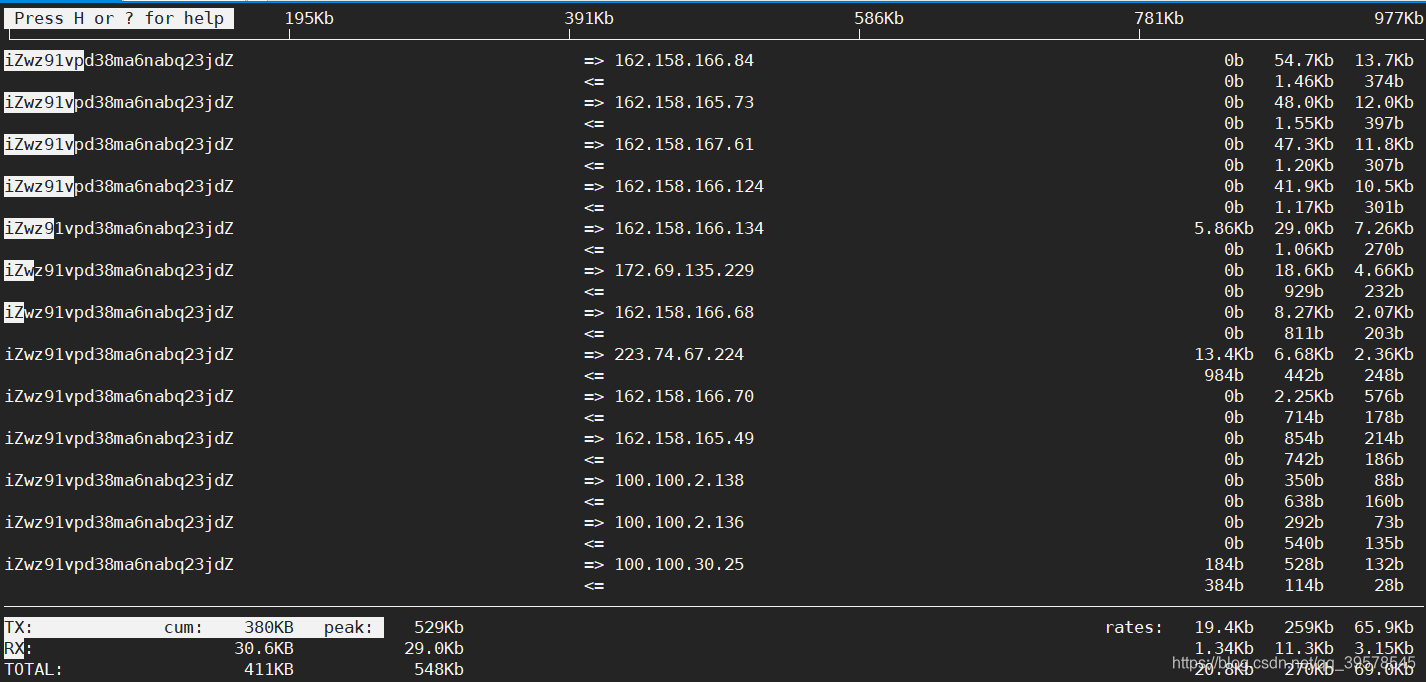
Task: Select IP address 100.100.2.138
Action: [679, 481]
